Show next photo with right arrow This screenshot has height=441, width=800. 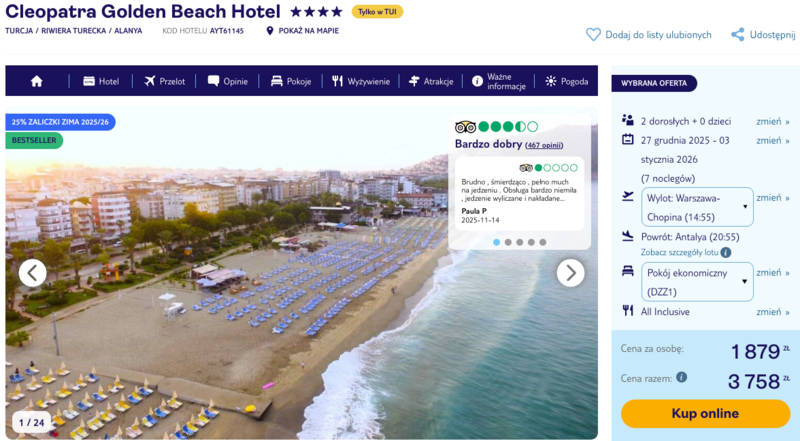point(570,272)
